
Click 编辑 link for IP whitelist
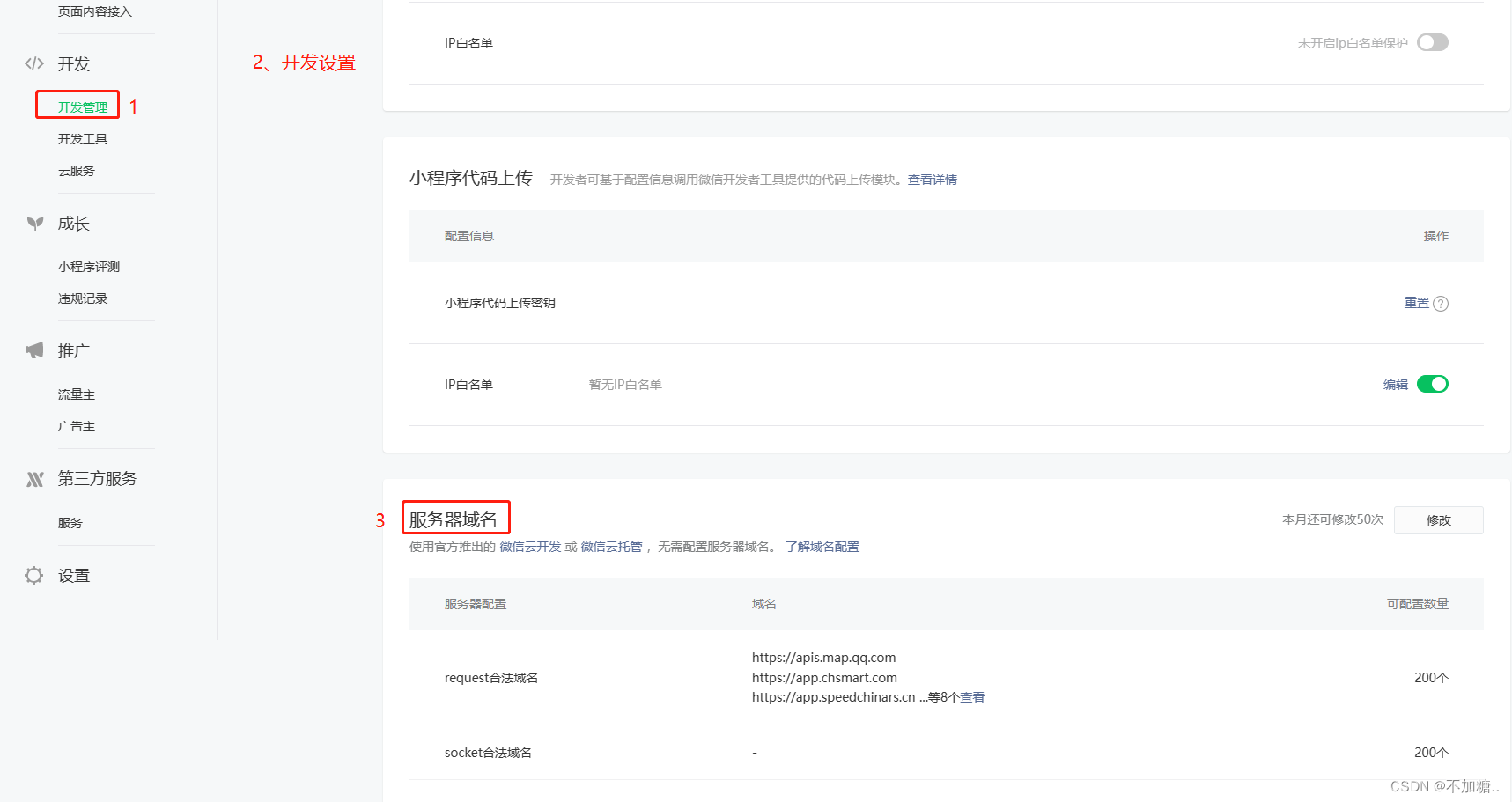(x=1395, y=385)
